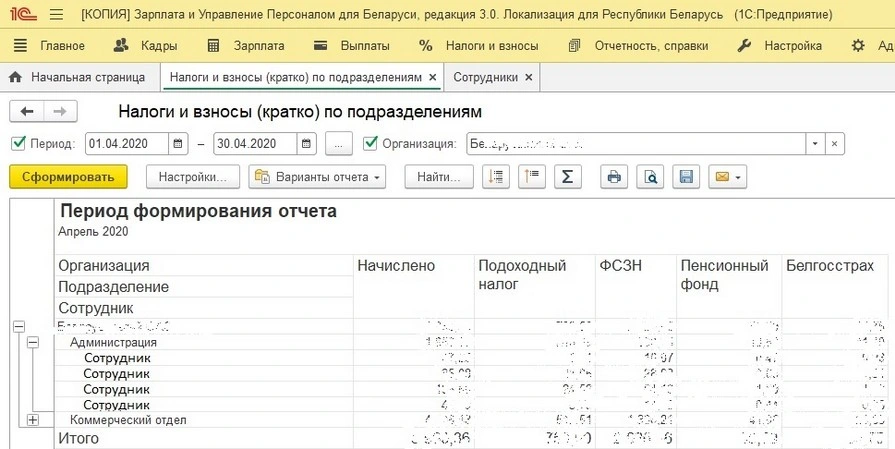This screenshot has height=449, width=895.
Task: Toggle the Организация checkbox
Action: tap(371, 144)
